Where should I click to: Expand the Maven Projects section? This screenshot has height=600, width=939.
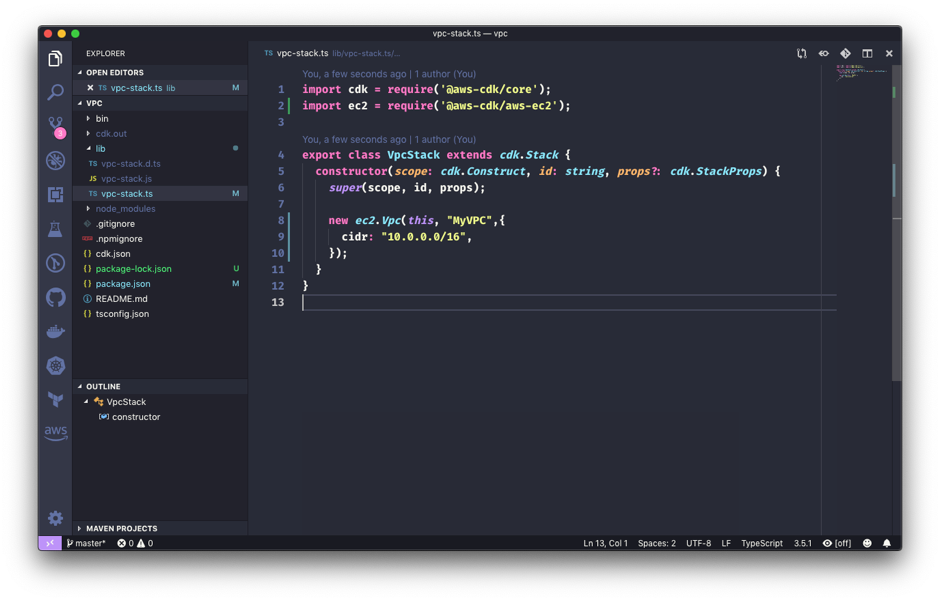click(160, 528)
